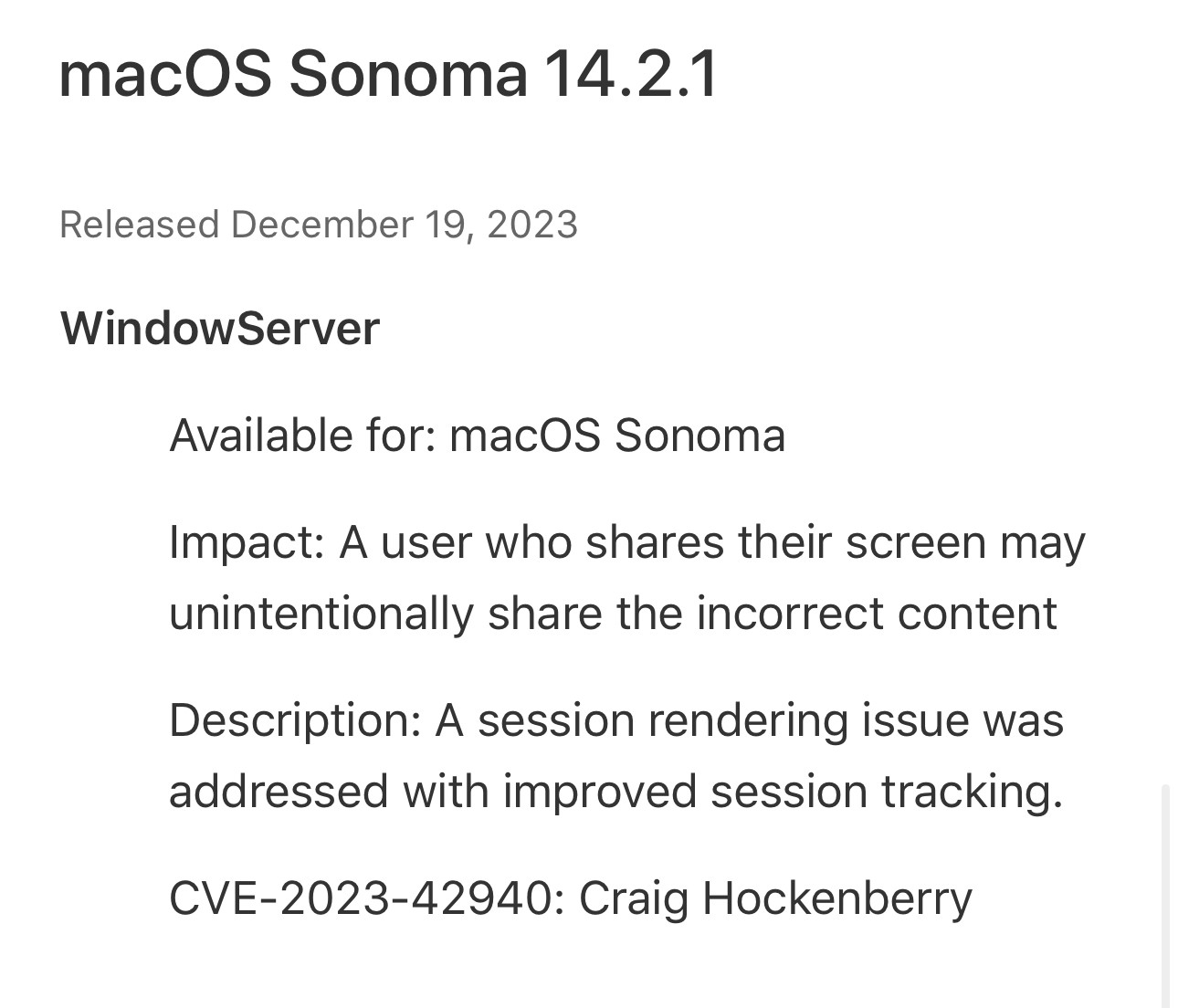
Task: Click the December 19, 2023 date
Action: [x=404, y=225]
